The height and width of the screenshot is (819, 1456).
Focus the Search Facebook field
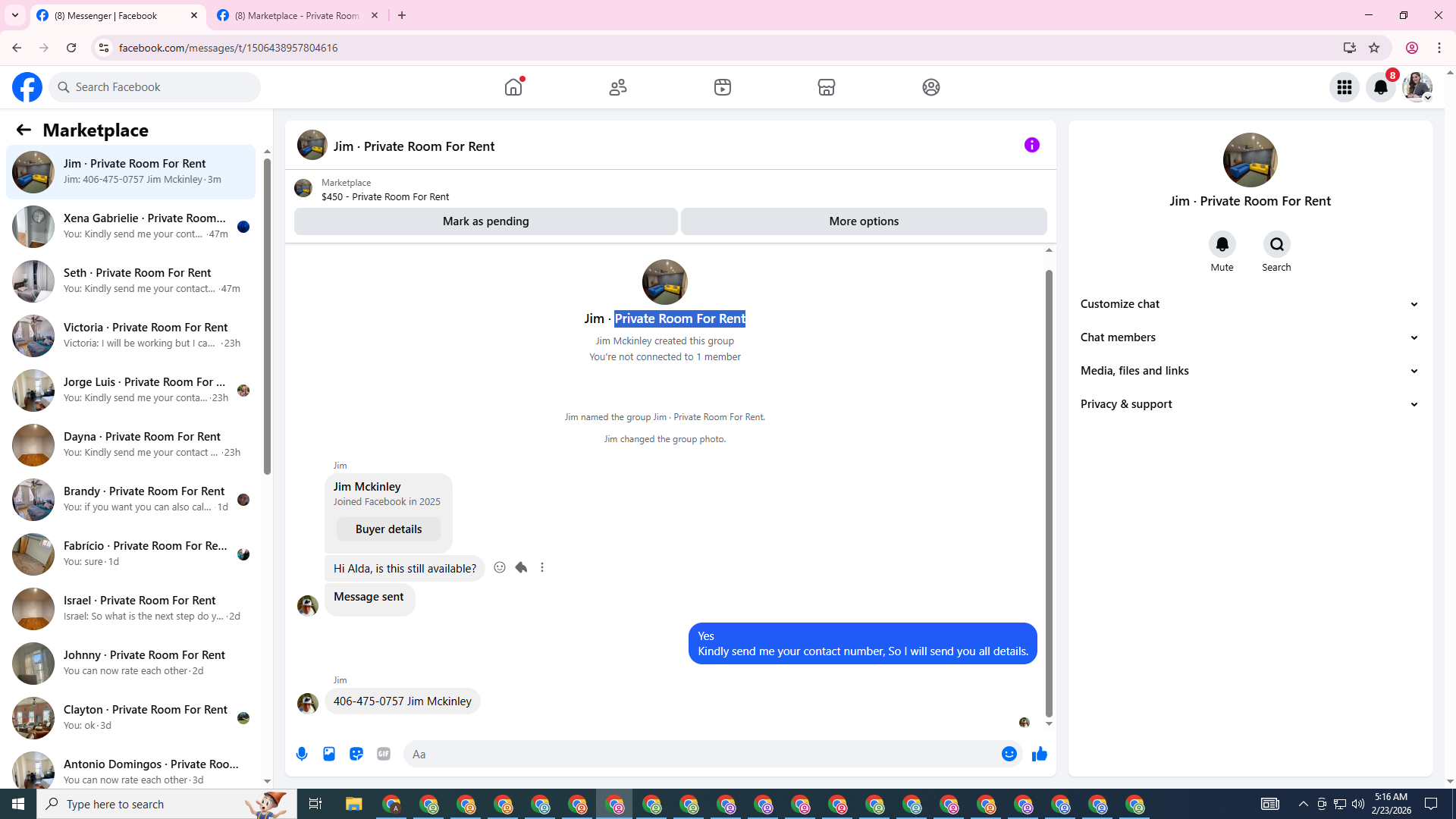[155, 87]
